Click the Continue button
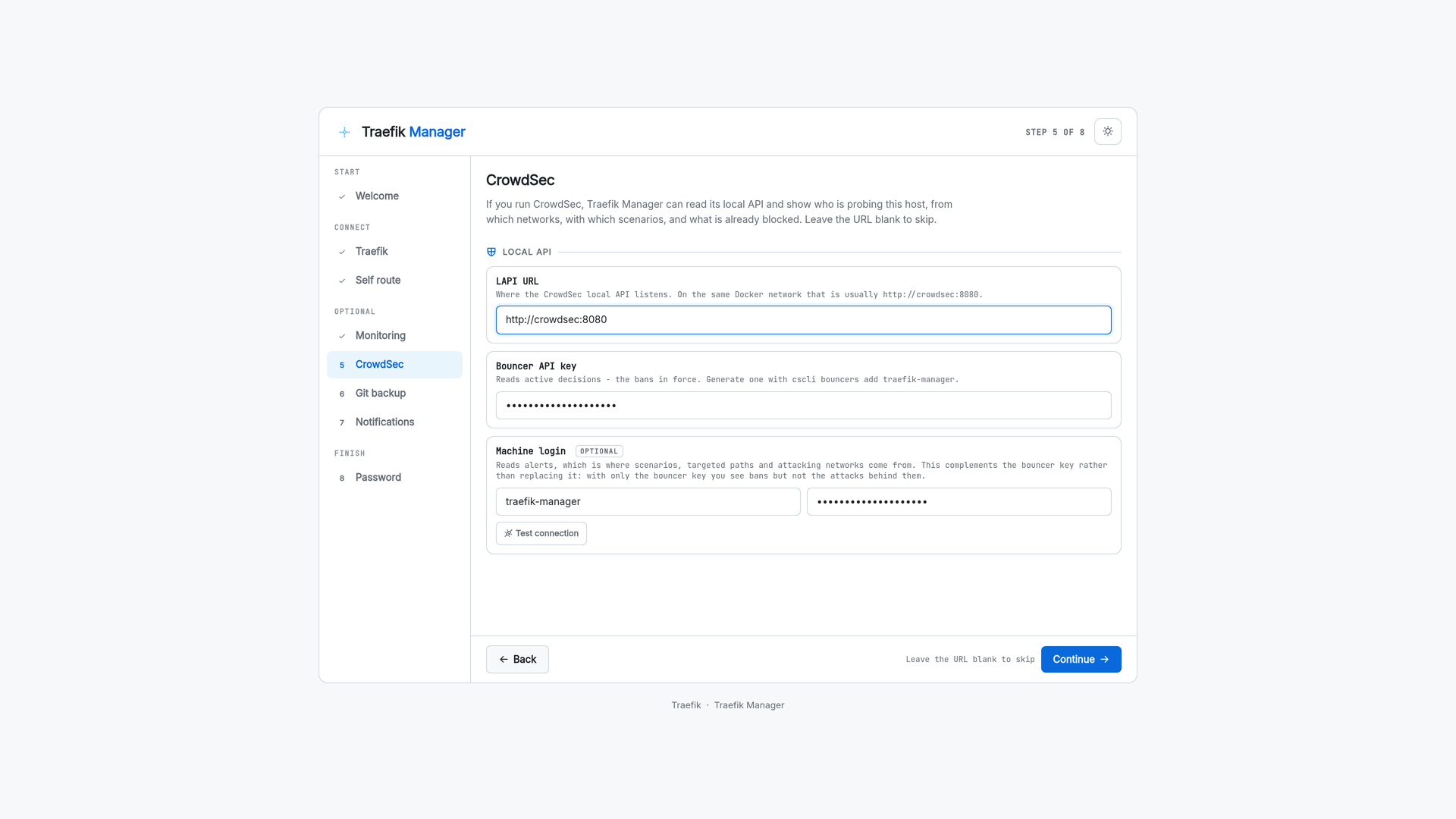1456x819 pixels. 1081,659
